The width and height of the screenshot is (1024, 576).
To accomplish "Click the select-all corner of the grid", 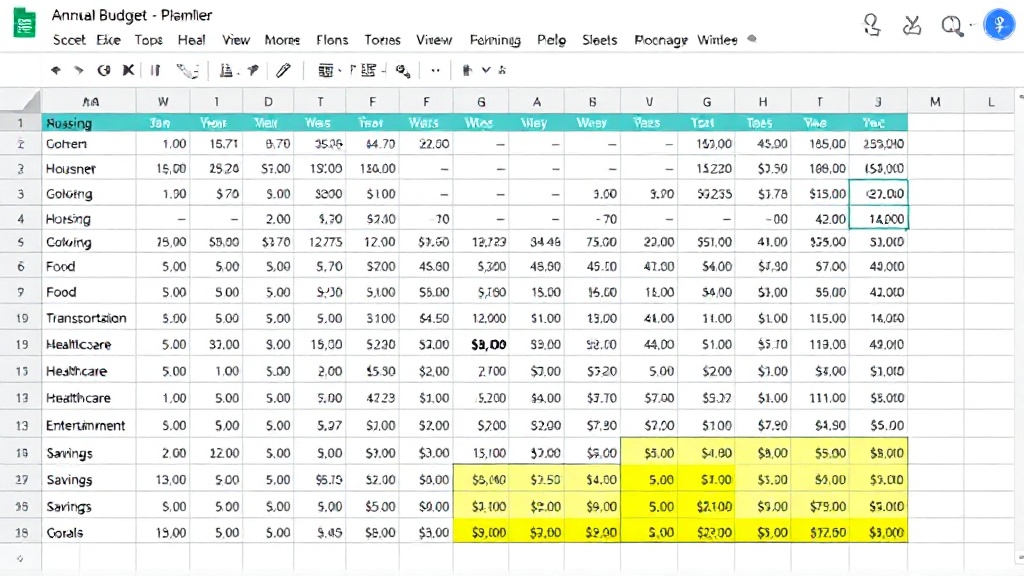I will click(21, 101).
